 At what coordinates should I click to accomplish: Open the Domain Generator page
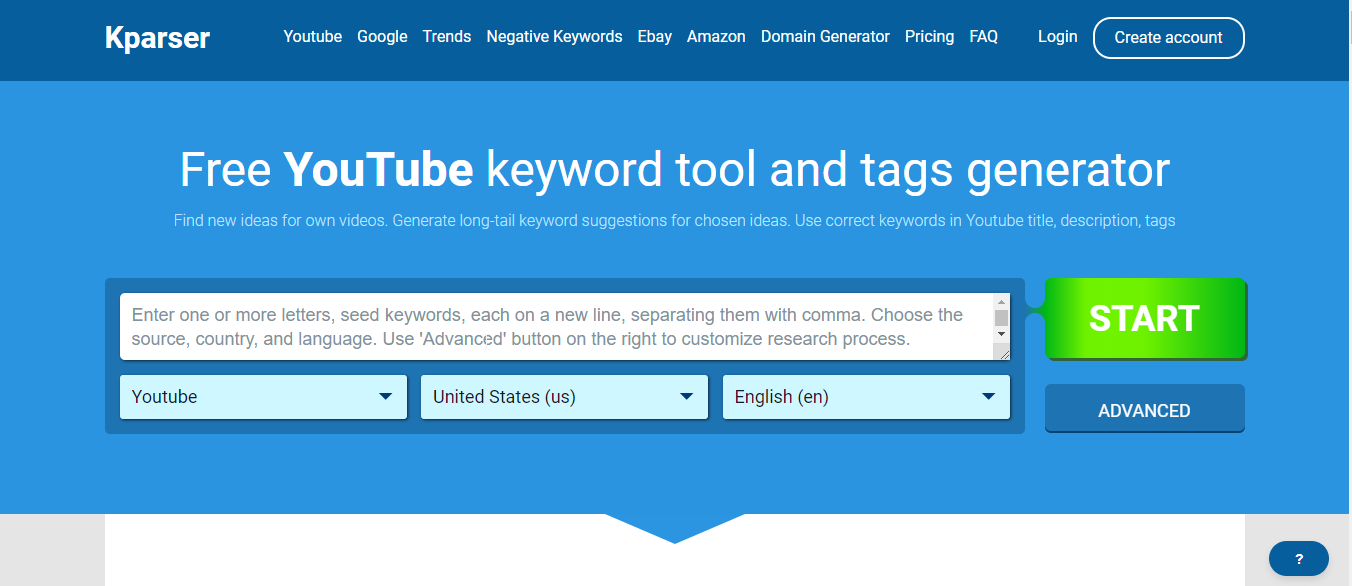[x=825, y=37]
